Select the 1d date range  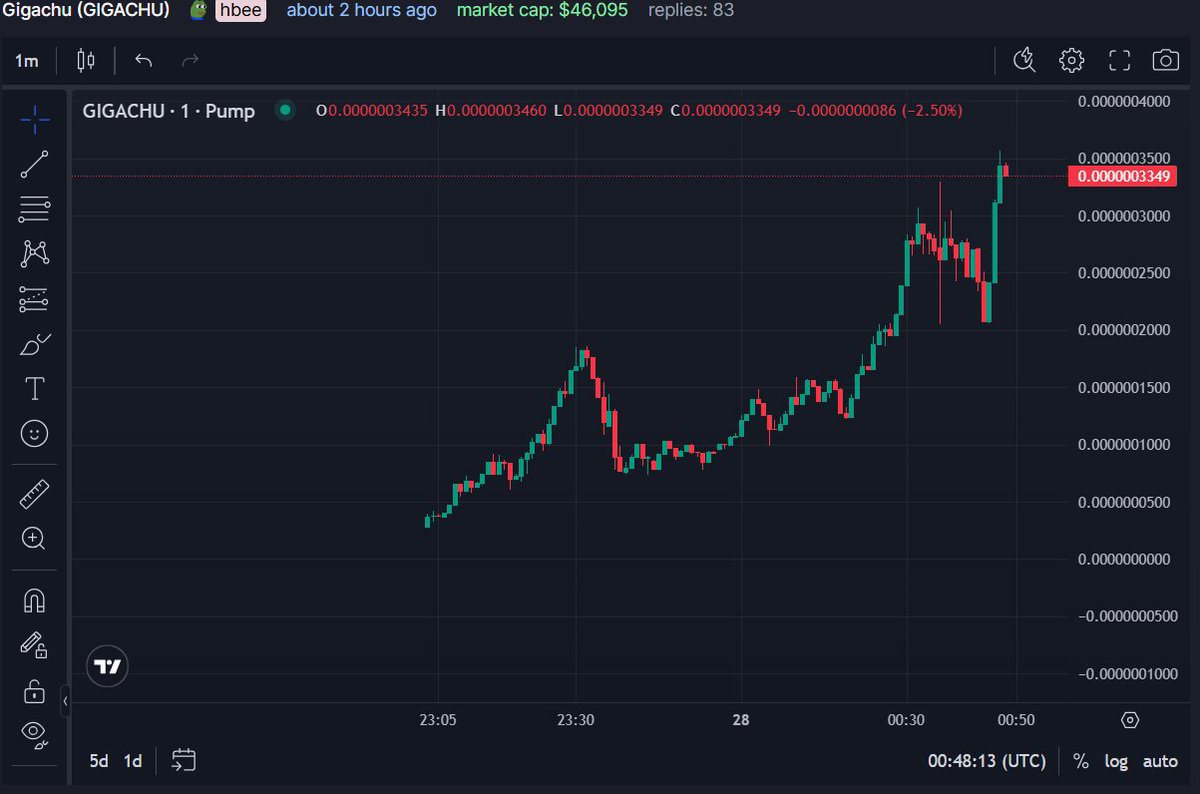tap(132, 761)
